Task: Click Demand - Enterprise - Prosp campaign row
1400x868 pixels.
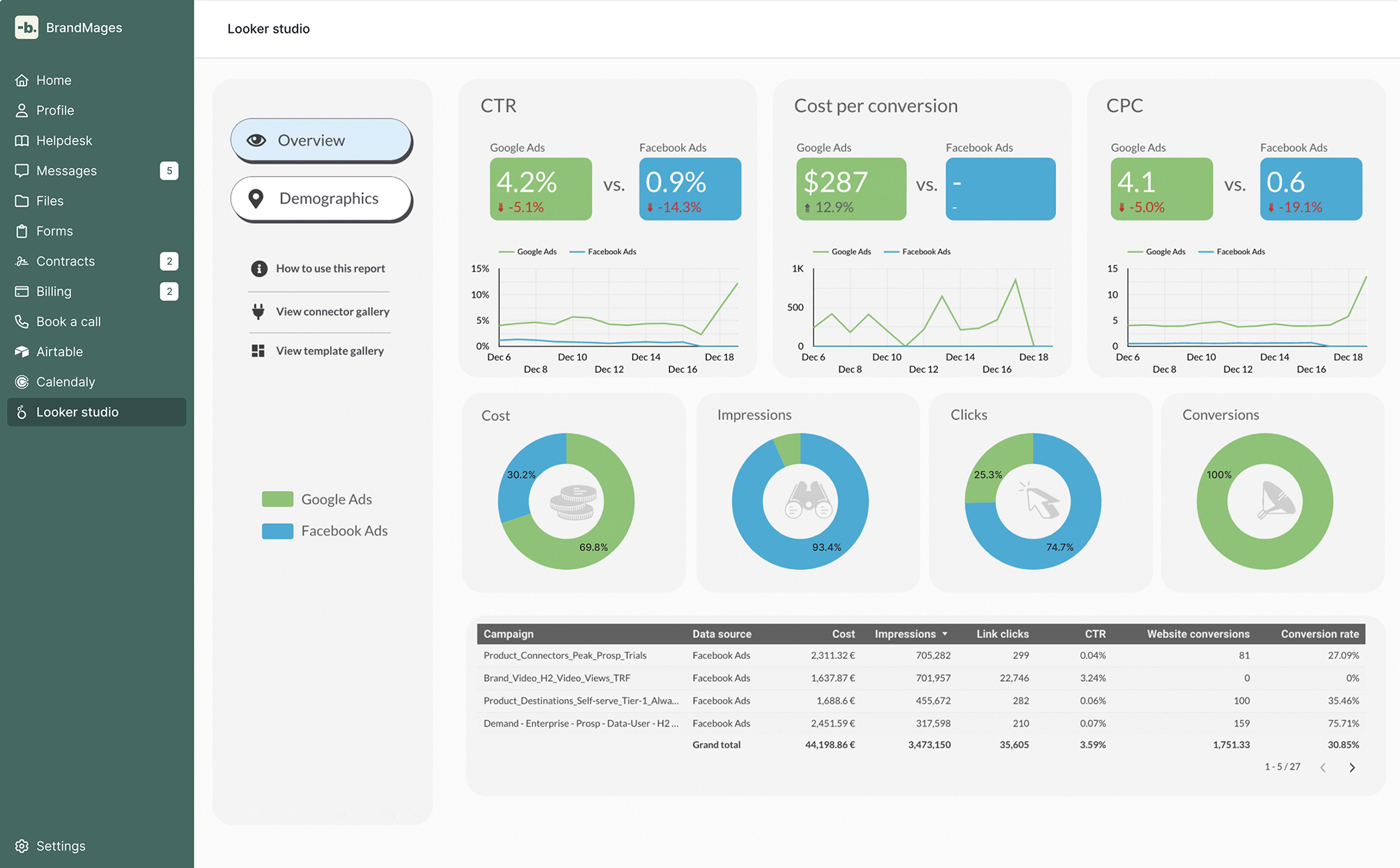Action: pos(921,723)
